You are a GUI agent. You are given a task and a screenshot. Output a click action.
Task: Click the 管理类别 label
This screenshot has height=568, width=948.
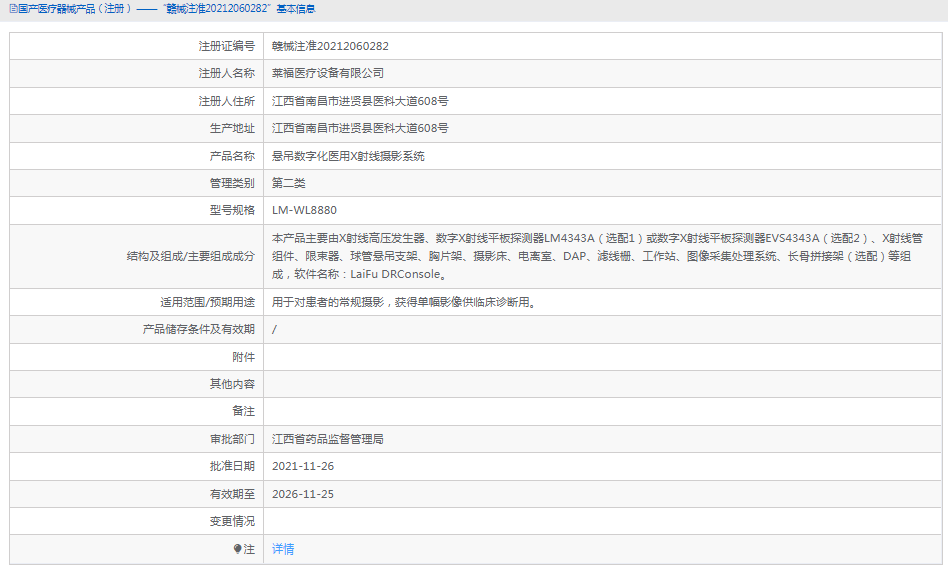pyautogui.click(x=232, y=183)
